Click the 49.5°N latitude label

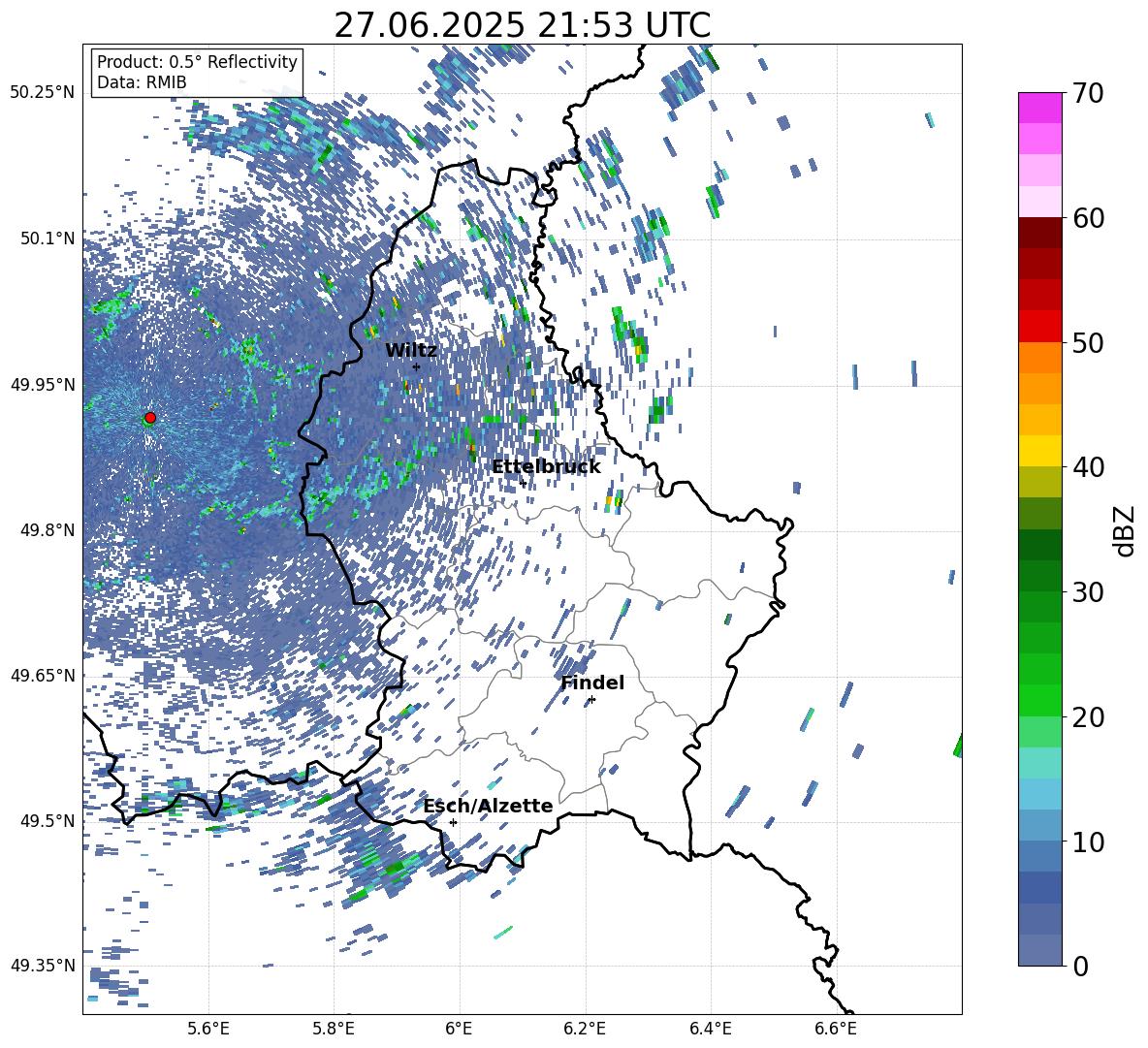point(48,820)
